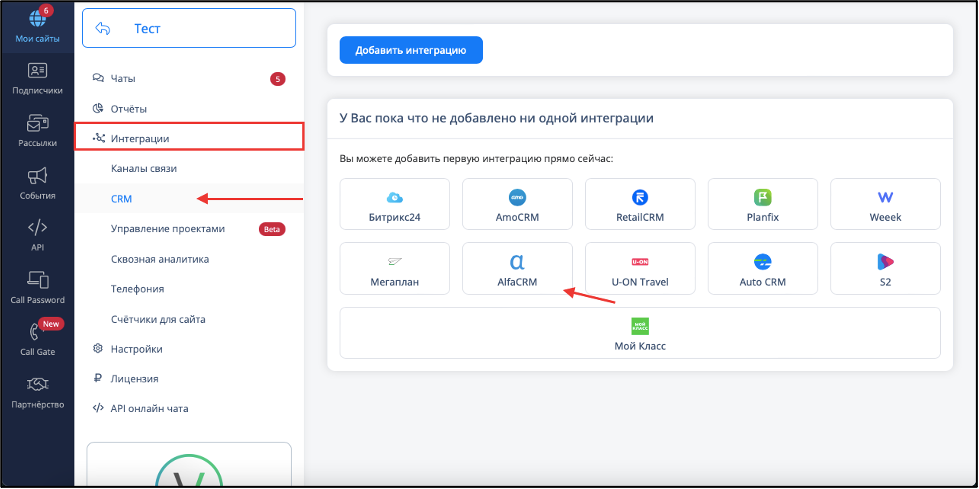Click the chat bubbles icon beside Чаты
The image size is (979, 489).
(97, 79)
